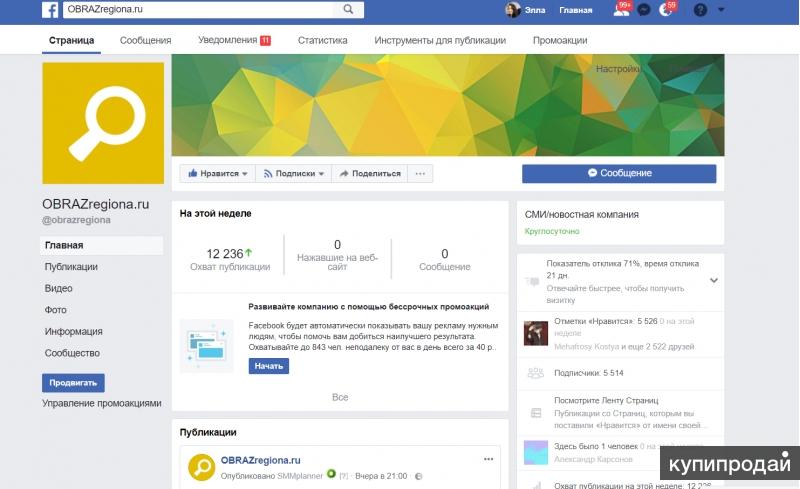Click the Все link under promo card
800x489 pixels.
click(x=340, y=397)
